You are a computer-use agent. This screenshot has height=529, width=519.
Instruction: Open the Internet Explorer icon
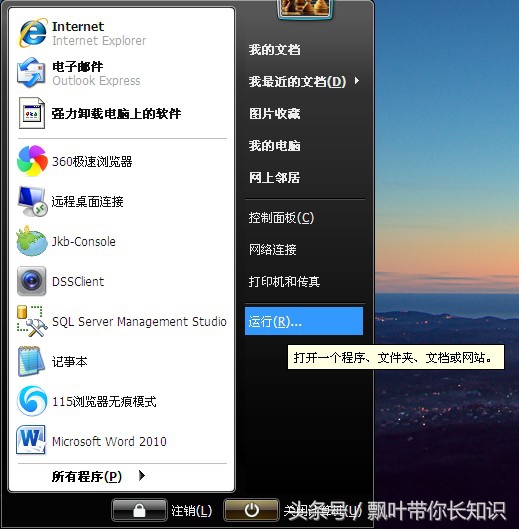click(x=32, y=33)
